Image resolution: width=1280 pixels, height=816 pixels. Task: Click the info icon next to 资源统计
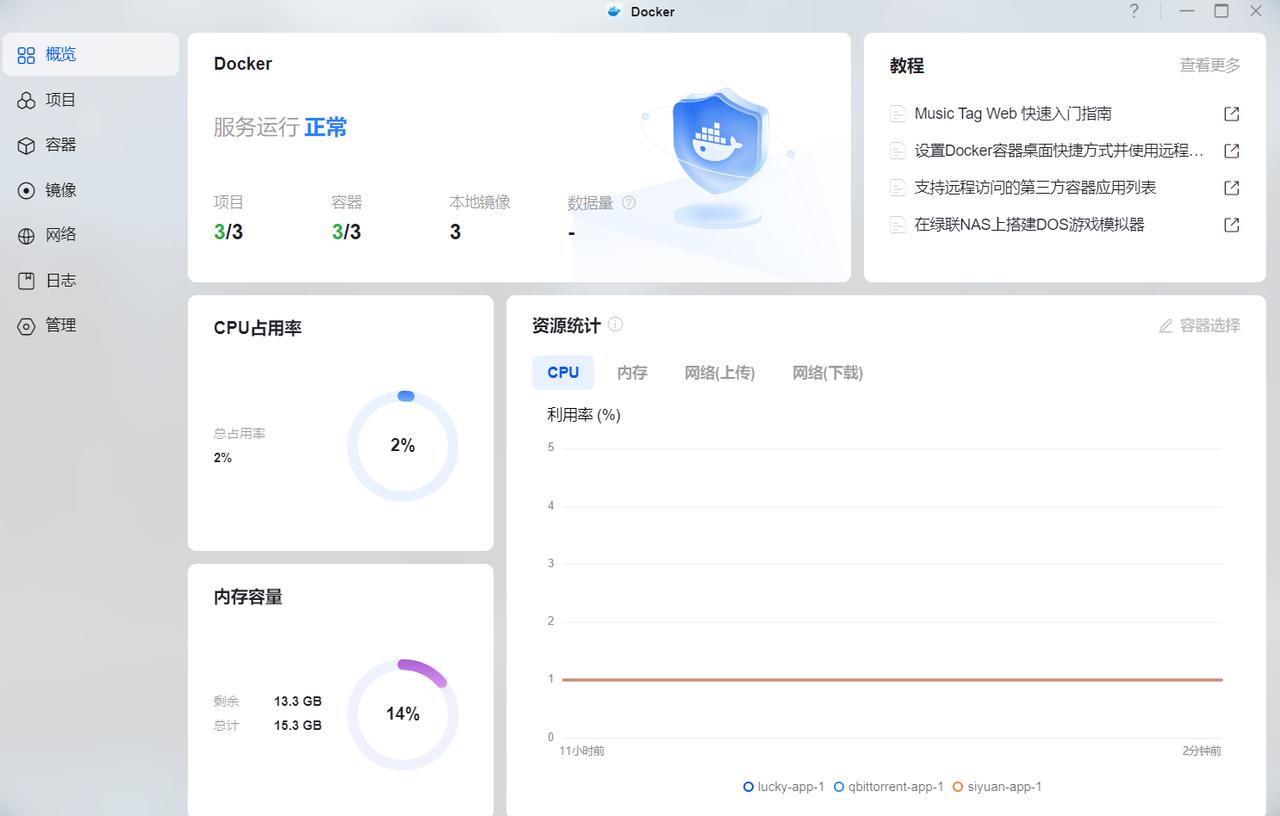[615, 324]
